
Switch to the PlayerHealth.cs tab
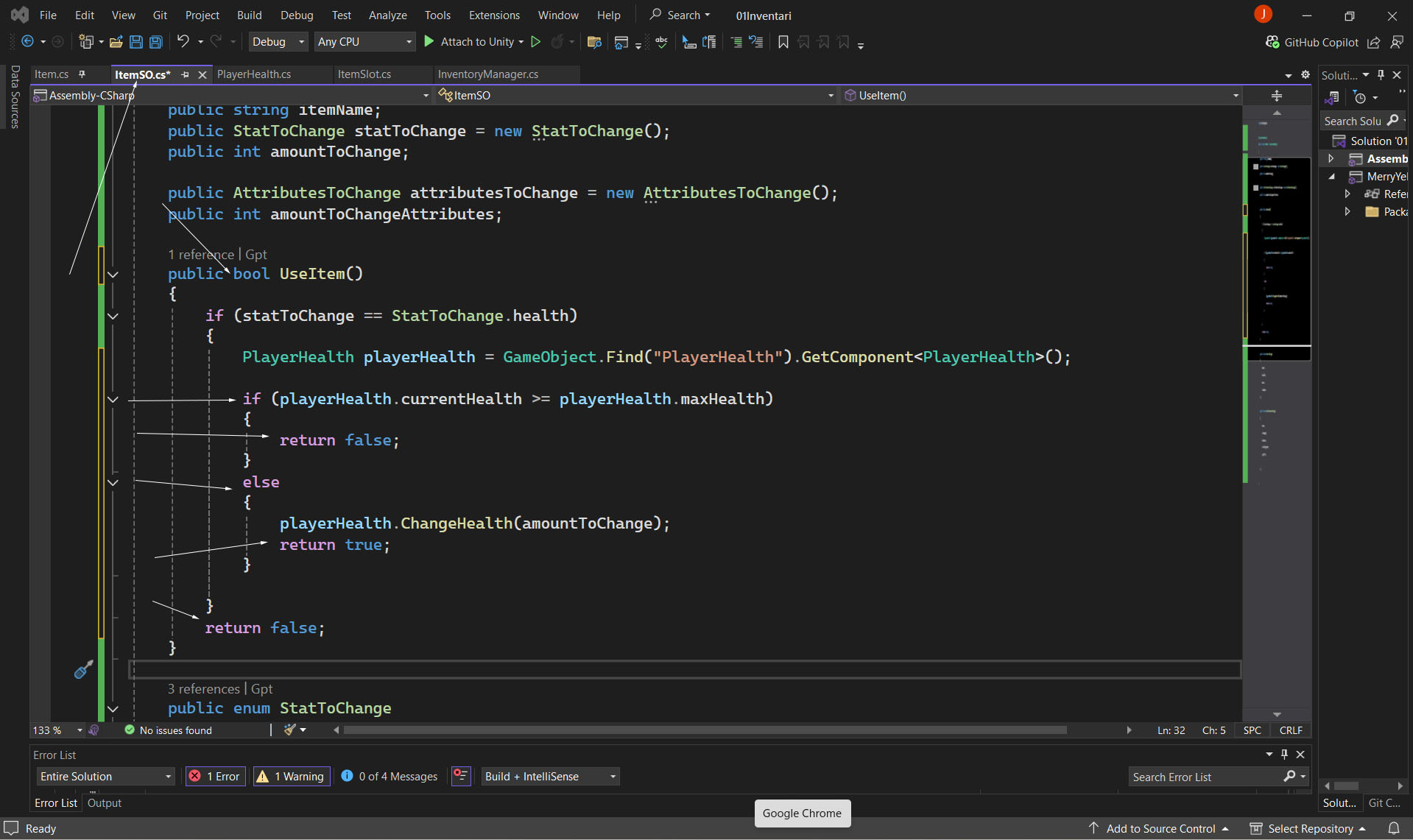[253, 74]
